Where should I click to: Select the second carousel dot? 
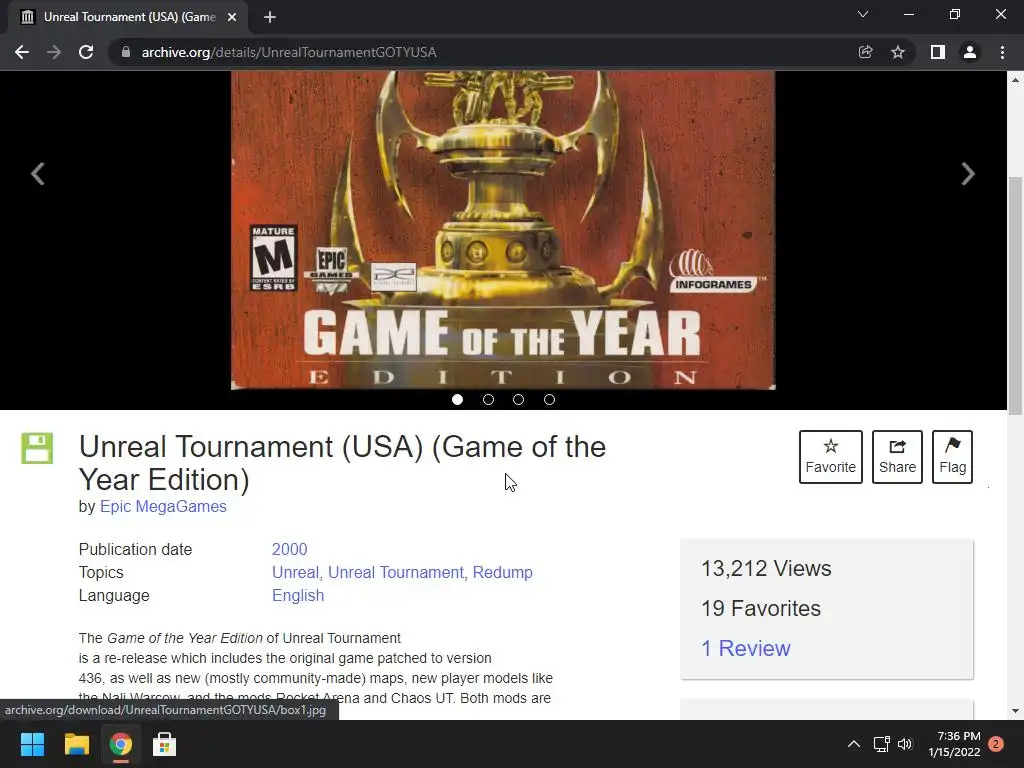click(488, 399)
